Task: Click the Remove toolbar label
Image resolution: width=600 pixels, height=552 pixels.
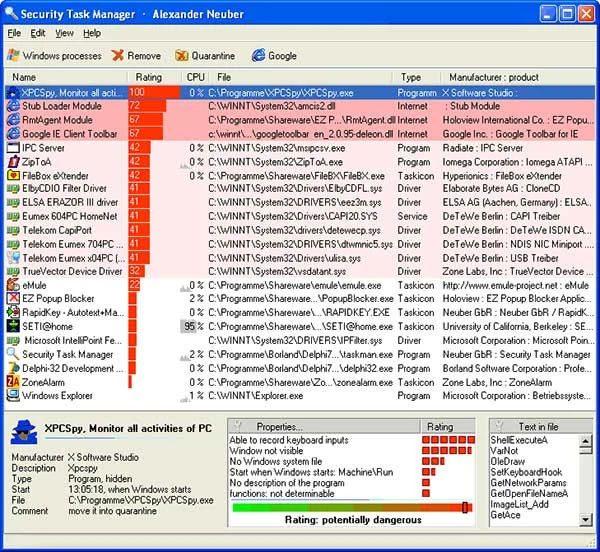Action: 144,56
